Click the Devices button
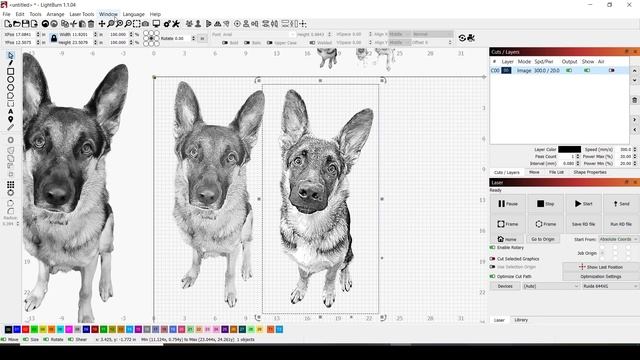The width and height of the screenshot is (640, 360). pos(505,286)
